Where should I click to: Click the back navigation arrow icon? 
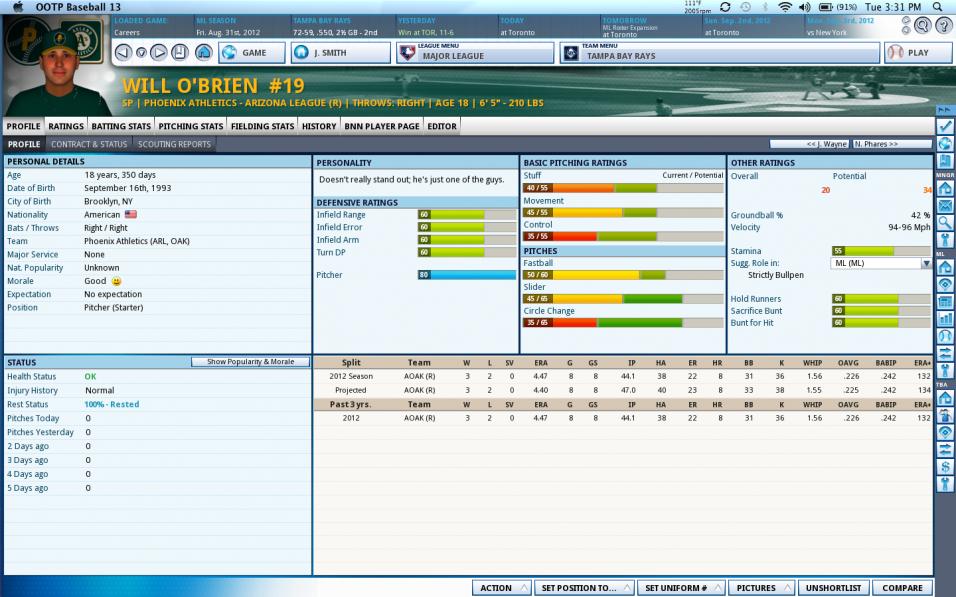123,52
